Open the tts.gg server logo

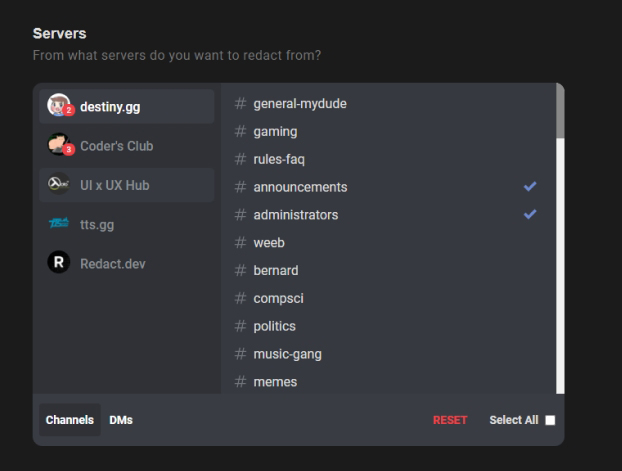(x=59, y=223)
